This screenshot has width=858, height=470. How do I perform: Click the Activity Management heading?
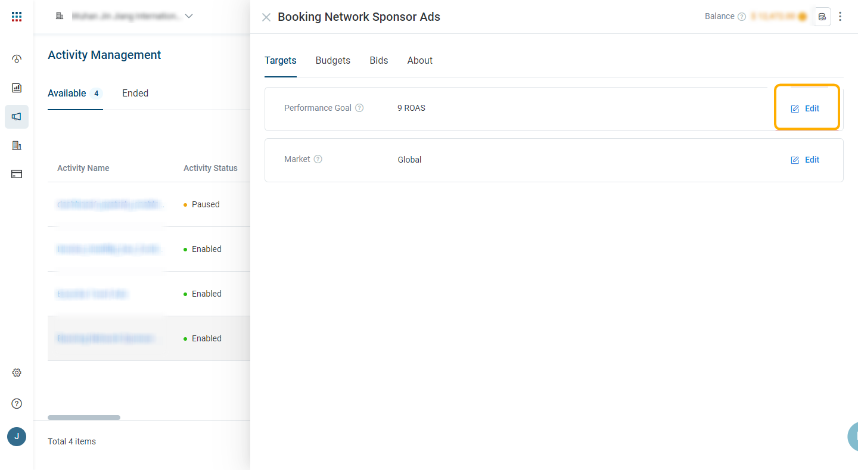(104, 55)
